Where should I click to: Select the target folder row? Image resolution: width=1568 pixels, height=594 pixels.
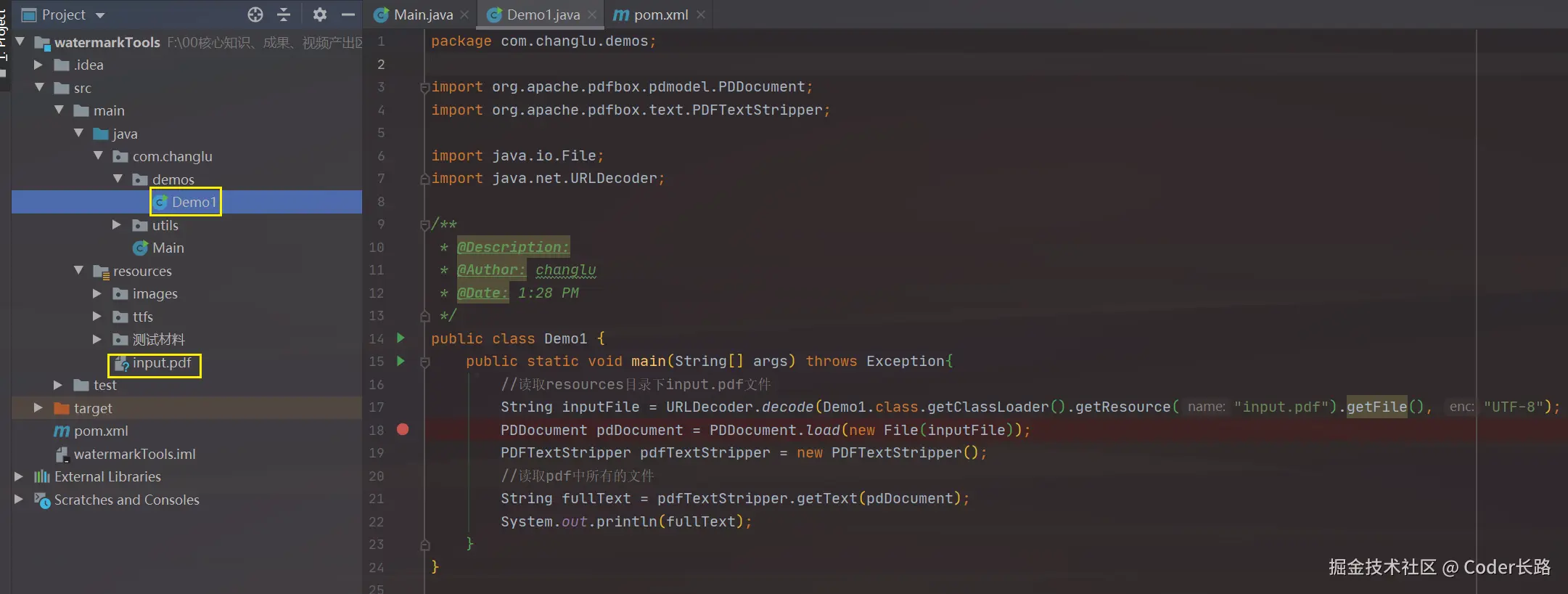click(x=186, y=408)
